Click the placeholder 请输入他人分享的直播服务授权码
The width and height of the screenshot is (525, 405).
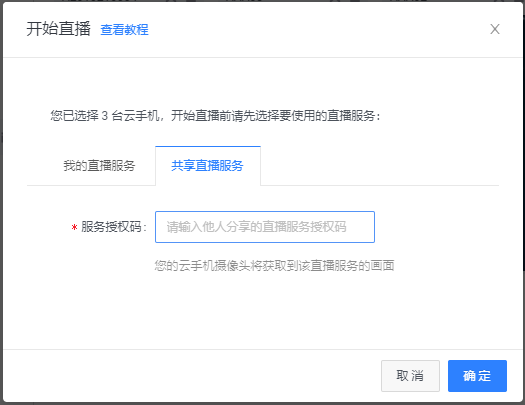pyautogui.click(x=256, y=227)
